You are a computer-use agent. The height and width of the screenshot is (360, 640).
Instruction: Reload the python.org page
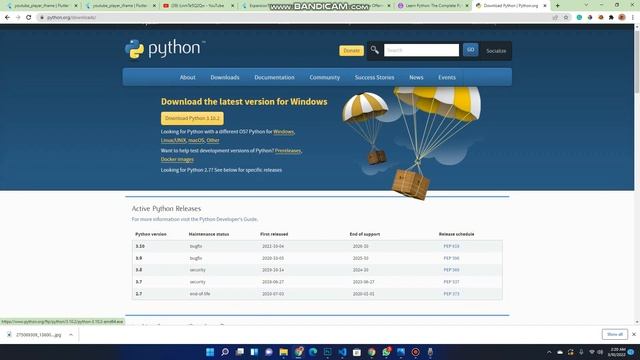(x=29, y=18)
